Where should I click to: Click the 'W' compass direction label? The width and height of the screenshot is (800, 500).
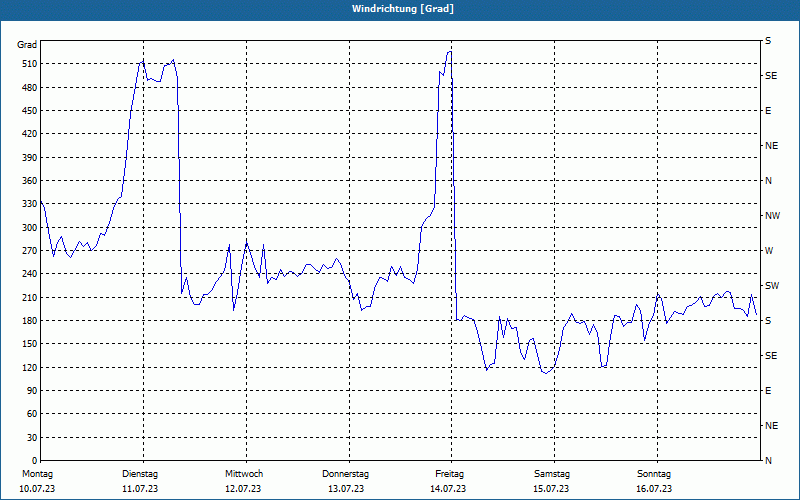(769, 251)
